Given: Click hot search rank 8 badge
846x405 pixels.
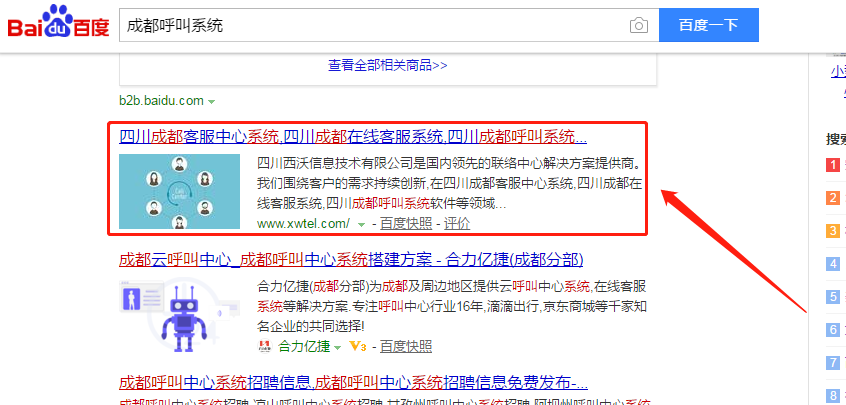Looking at the screenshot, I should [834, 396].
